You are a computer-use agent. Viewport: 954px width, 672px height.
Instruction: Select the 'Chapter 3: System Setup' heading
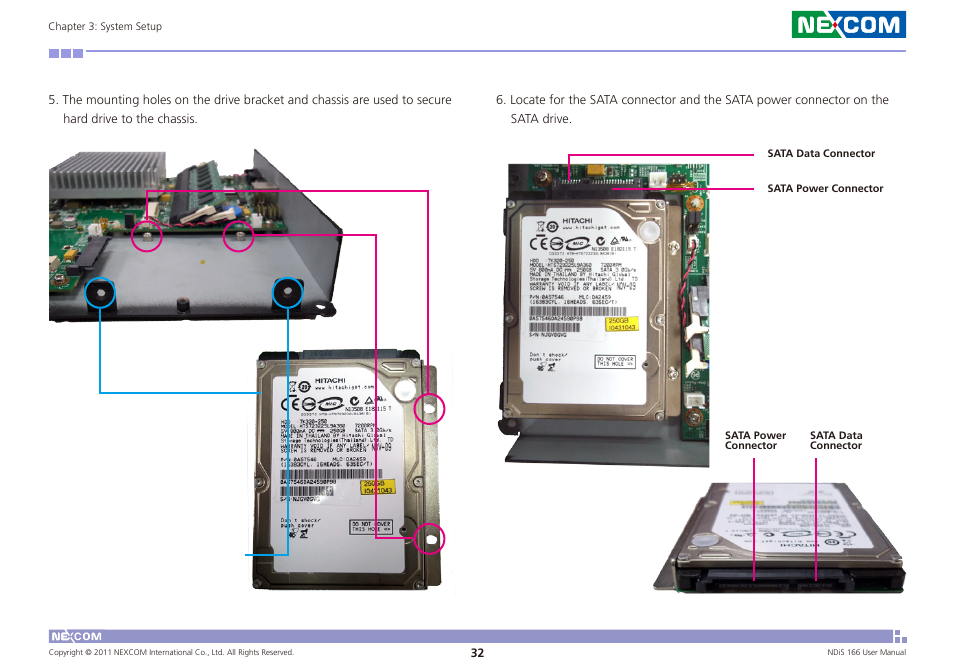point(105,26)
